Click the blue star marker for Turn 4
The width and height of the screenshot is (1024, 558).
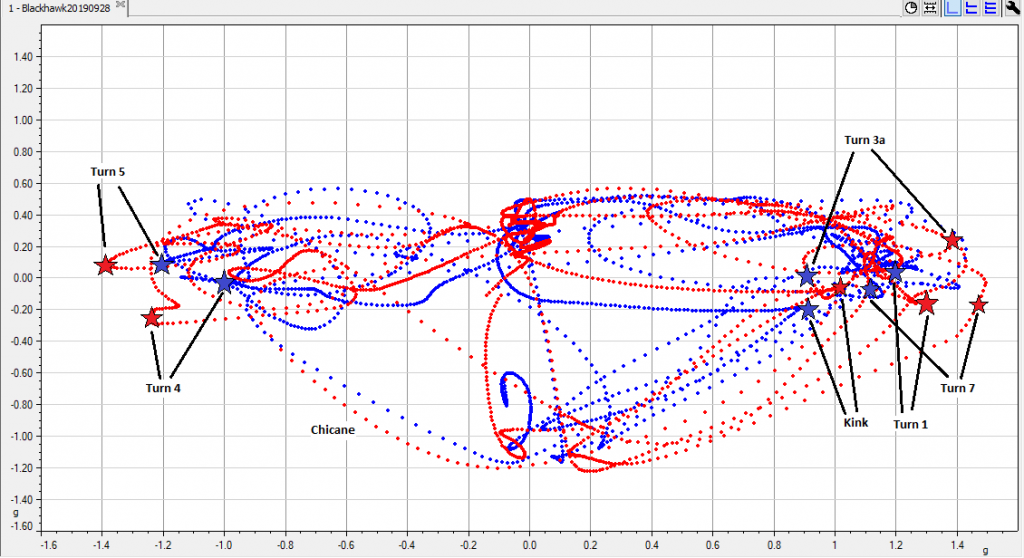[x=225, y=283]
